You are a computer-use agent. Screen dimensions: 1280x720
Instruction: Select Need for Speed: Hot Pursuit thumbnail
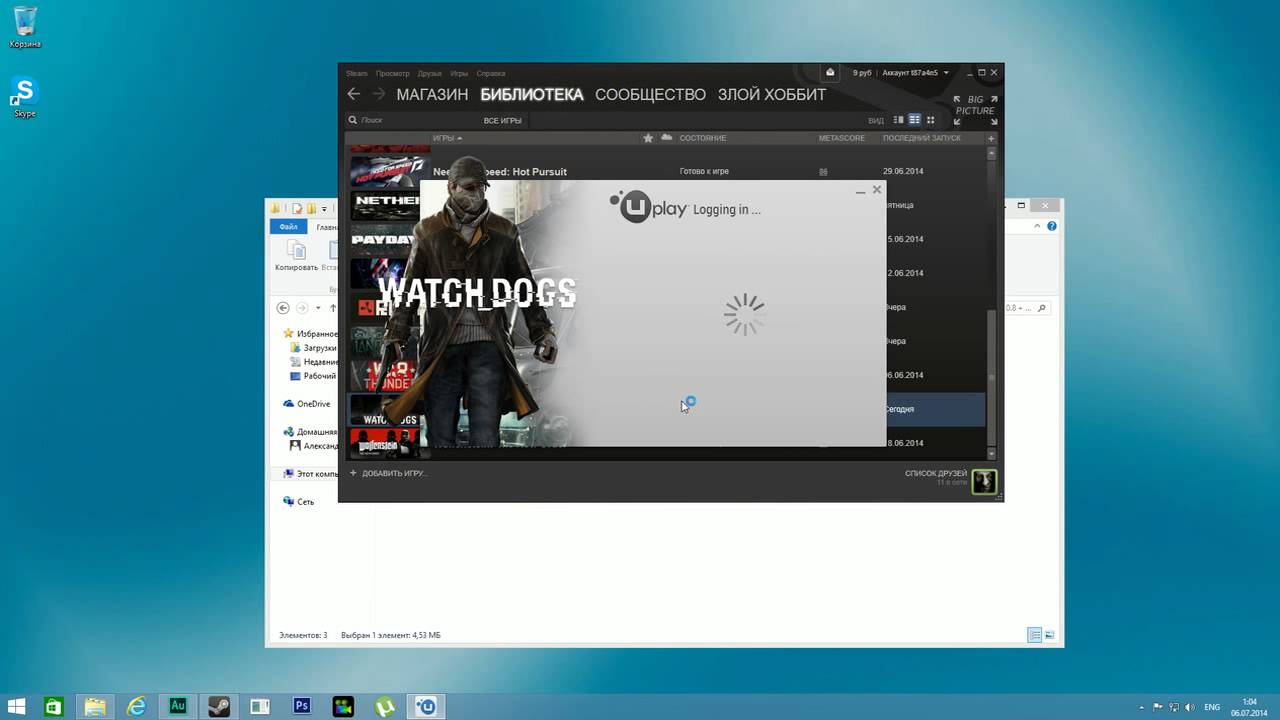(x=388, y=171)
